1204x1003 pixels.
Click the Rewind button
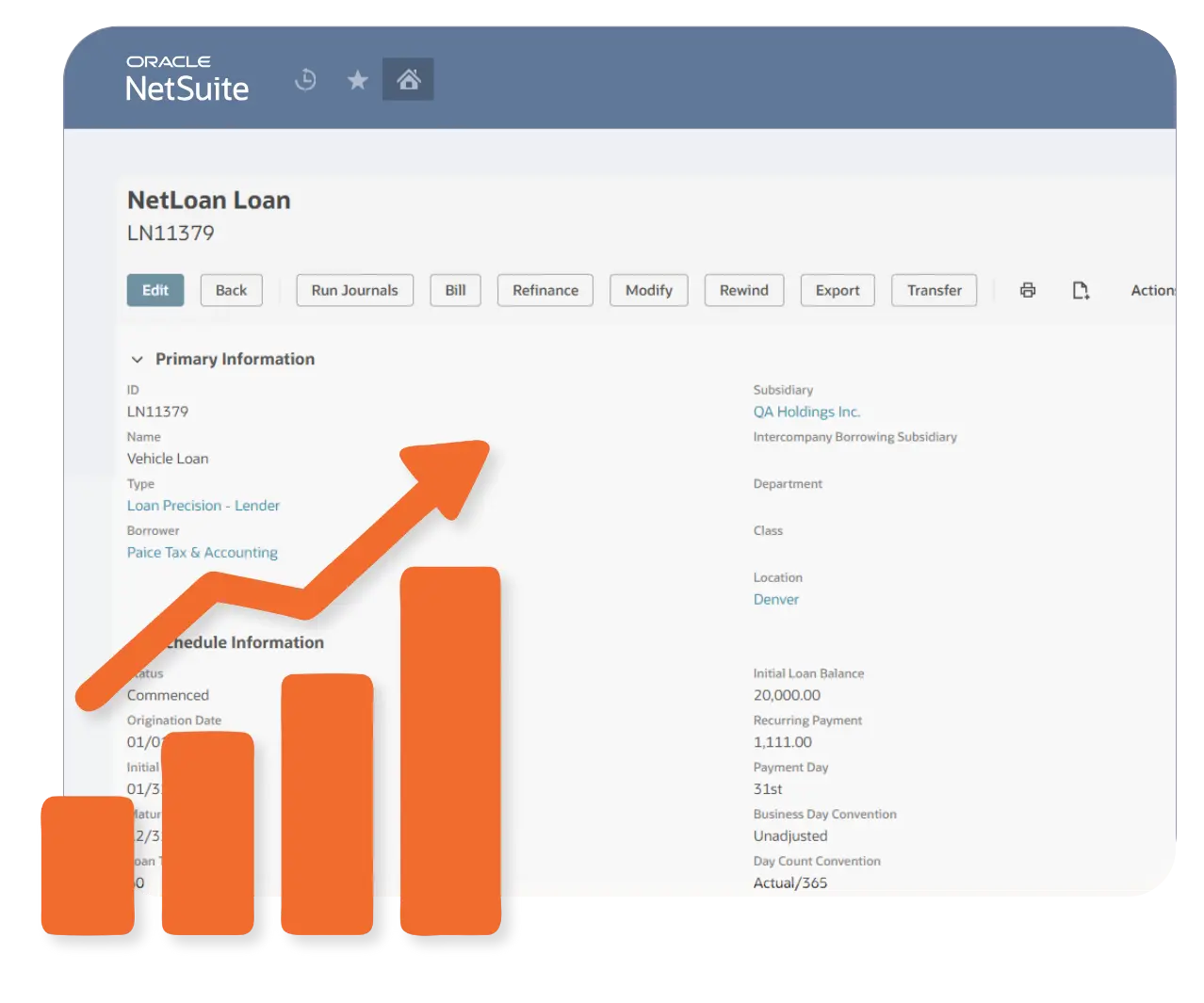coord(744,290)
